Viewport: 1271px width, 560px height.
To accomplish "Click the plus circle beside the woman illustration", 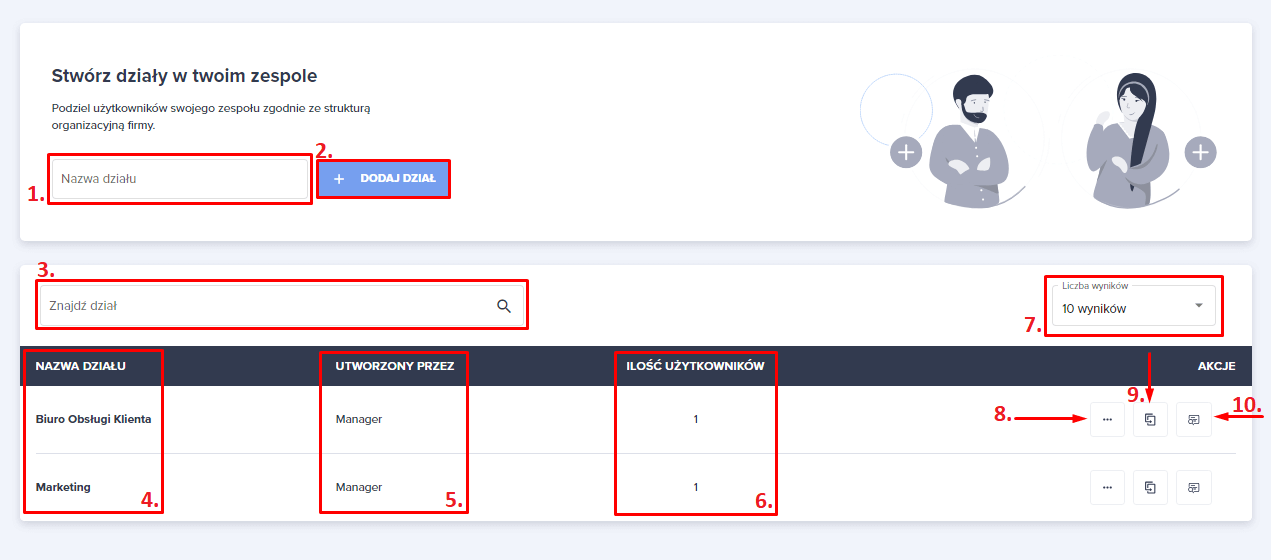I will click(x=1200, y=153).
